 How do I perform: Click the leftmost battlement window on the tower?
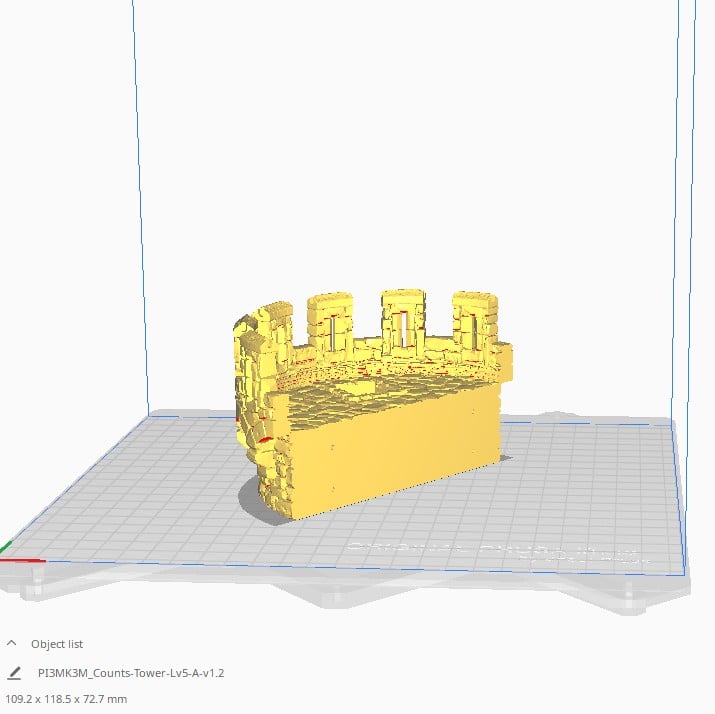pyautogui.click(x=329, y=327)
